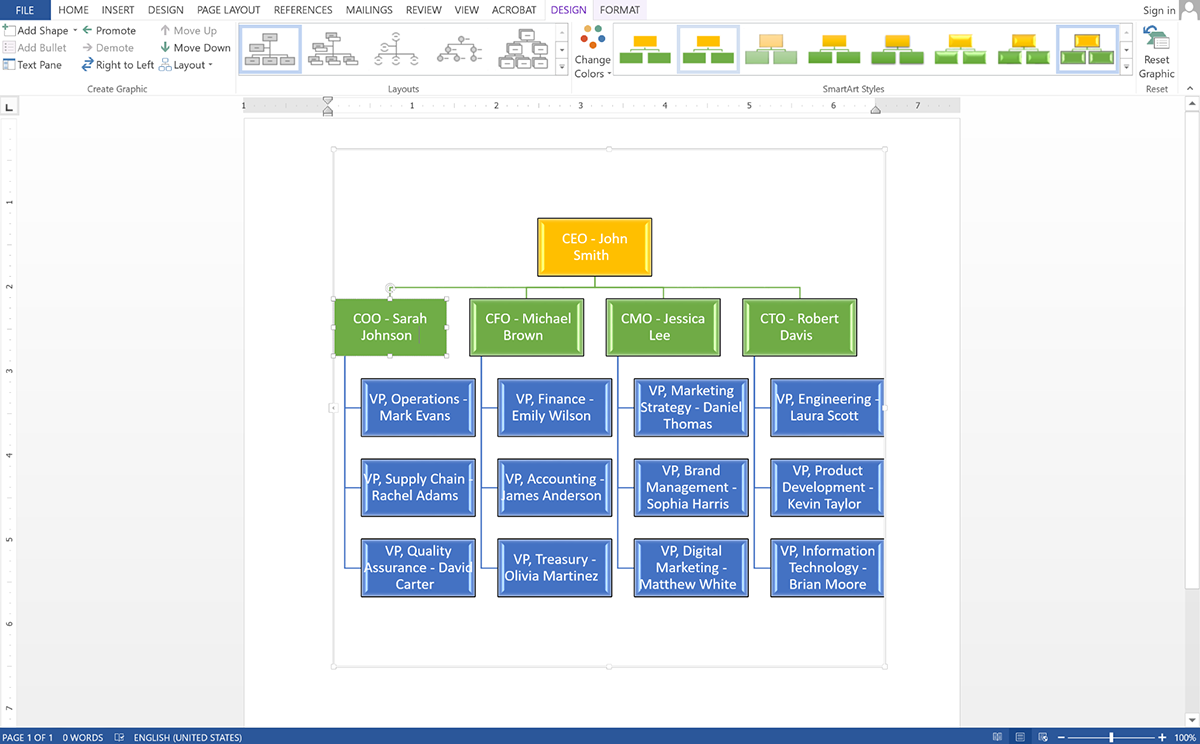Switch to Read Mode view
Screen dimensions: 1200x744
[997, 737]
